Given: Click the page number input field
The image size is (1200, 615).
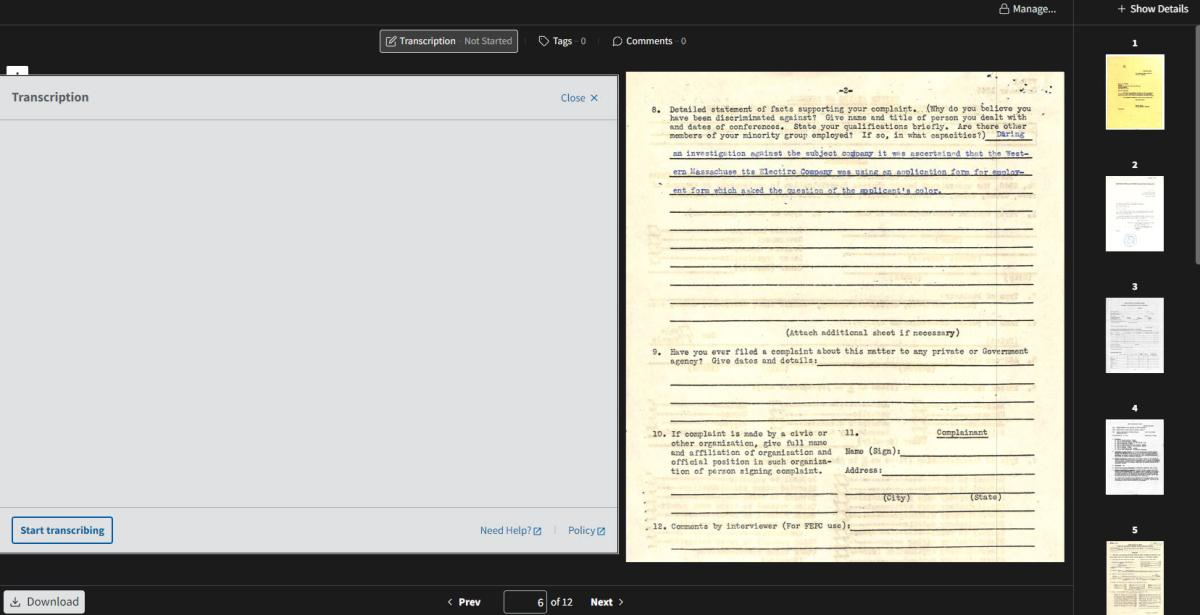Looking at the screenshot, I should [525, 602].
